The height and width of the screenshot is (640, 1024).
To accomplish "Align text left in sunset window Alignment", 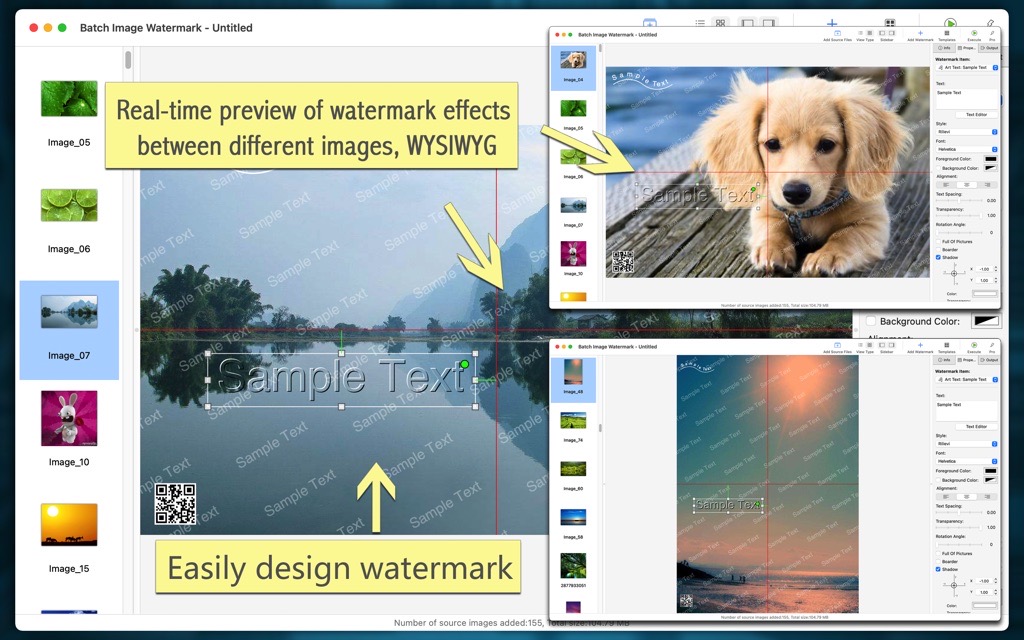I will 946,497.
